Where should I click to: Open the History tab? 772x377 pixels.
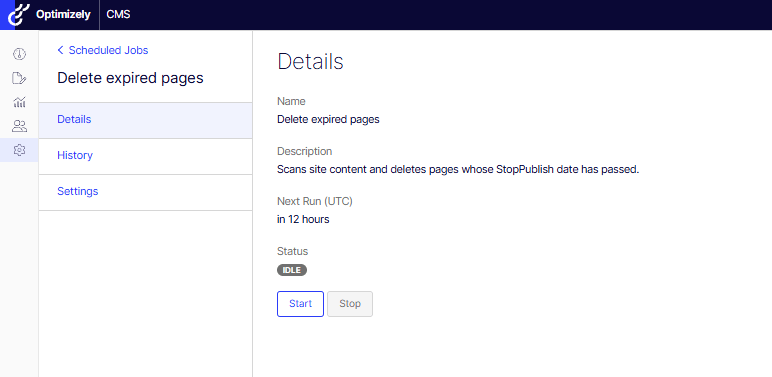146,156
